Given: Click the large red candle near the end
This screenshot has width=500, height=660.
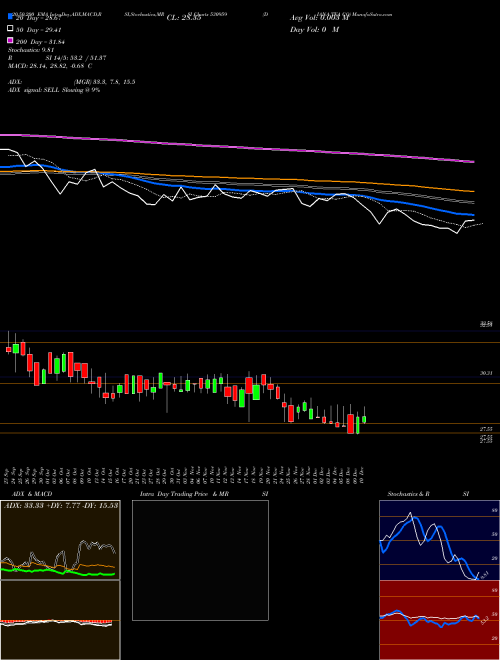Looking at the screenshot, I should 351,424.
